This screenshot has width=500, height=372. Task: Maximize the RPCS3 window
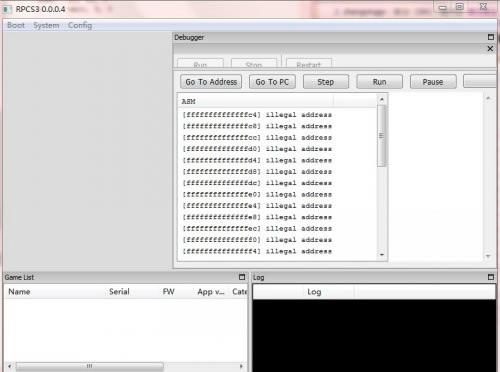pyautogui.click(x=460, y=7)
